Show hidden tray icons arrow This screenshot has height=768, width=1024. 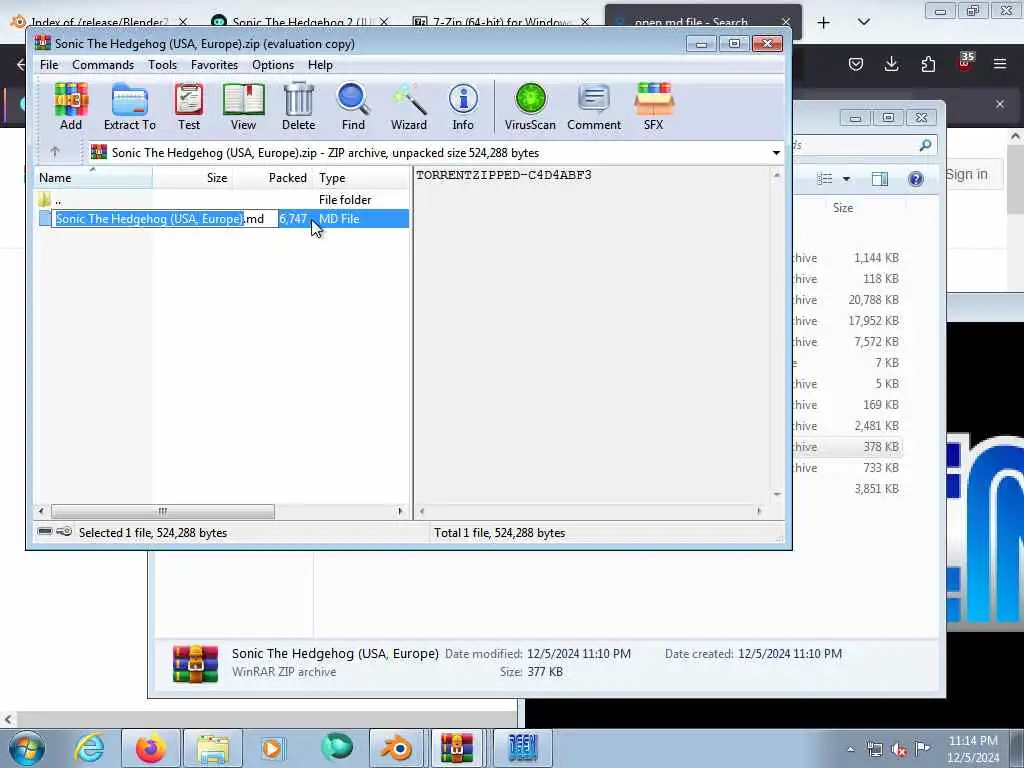pos(850,750)
